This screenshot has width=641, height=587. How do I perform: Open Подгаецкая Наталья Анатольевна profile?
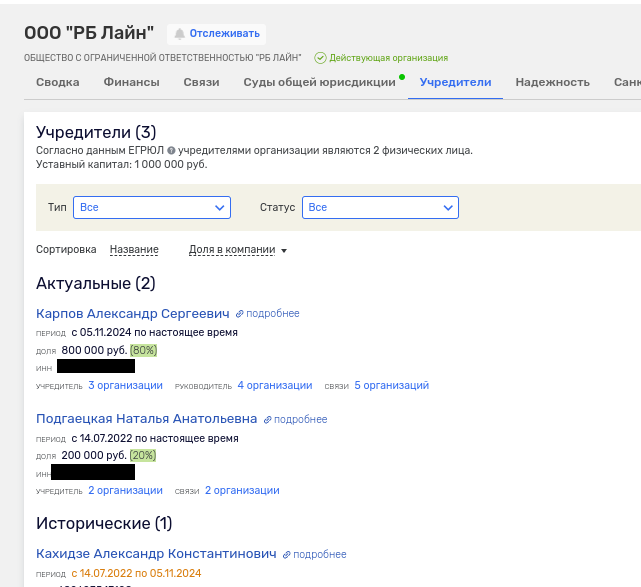point(146,419)
